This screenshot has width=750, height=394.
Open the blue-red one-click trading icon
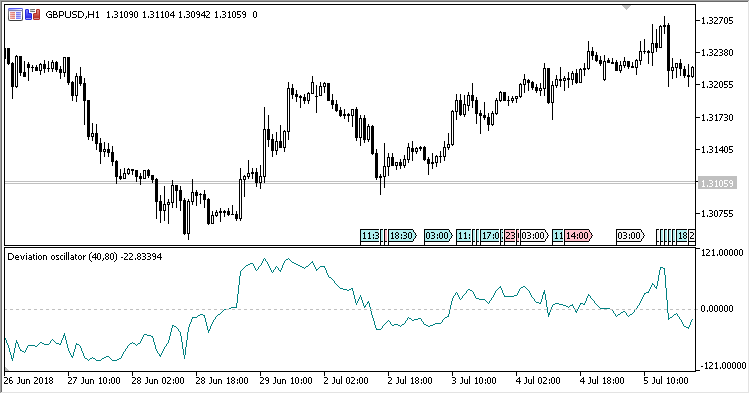[x=33, y=15]
